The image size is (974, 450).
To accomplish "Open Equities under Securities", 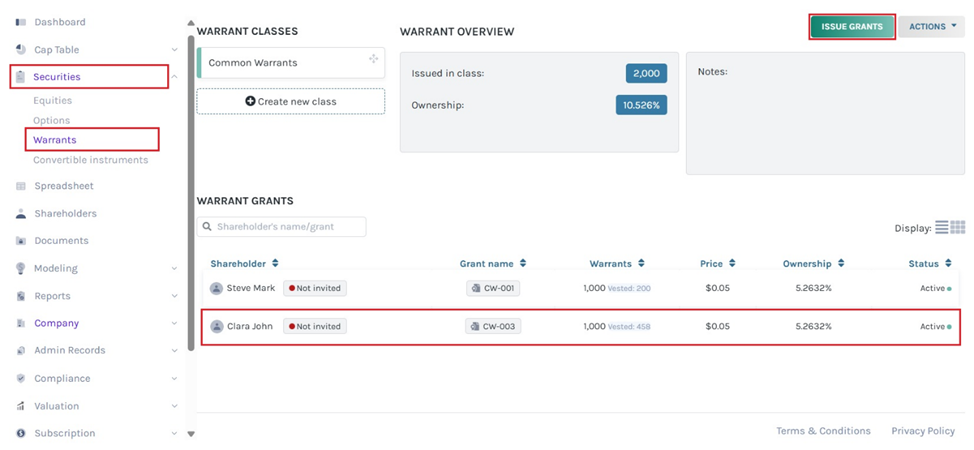I will click(x=52, y=101).
